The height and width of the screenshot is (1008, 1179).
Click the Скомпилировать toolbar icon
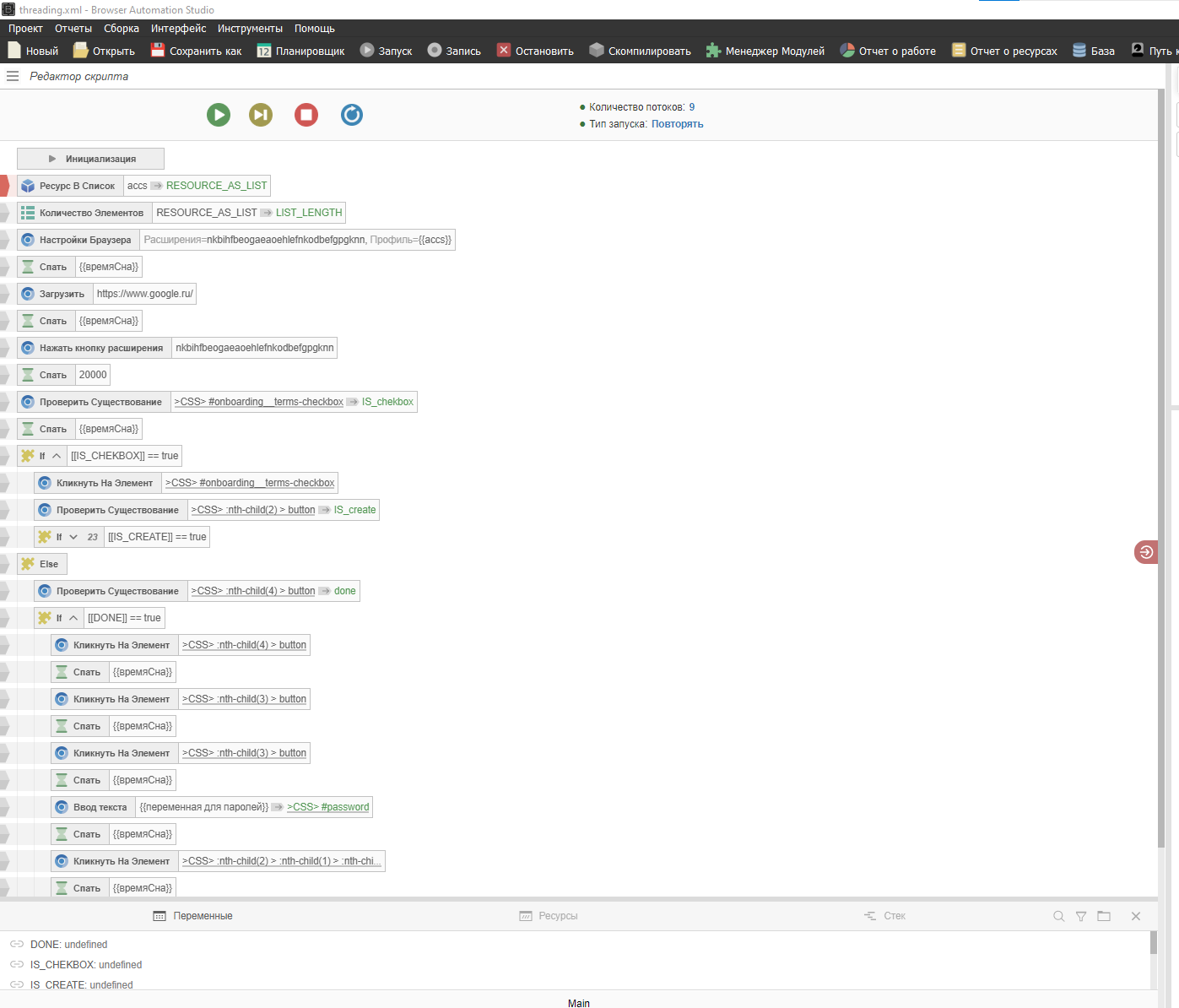(x=597, y=50)
